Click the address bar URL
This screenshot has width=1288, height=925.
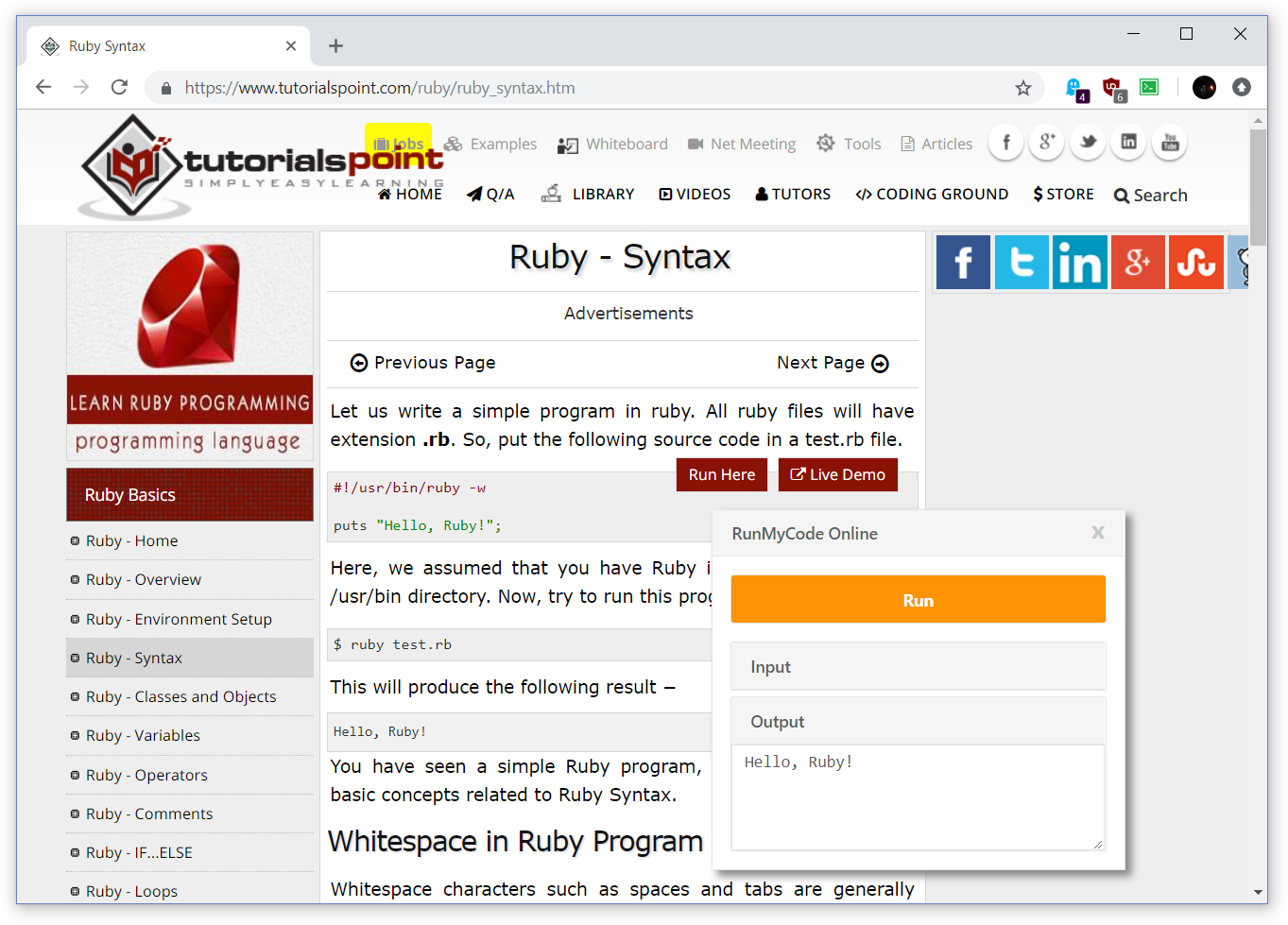[x=380, y=88]
